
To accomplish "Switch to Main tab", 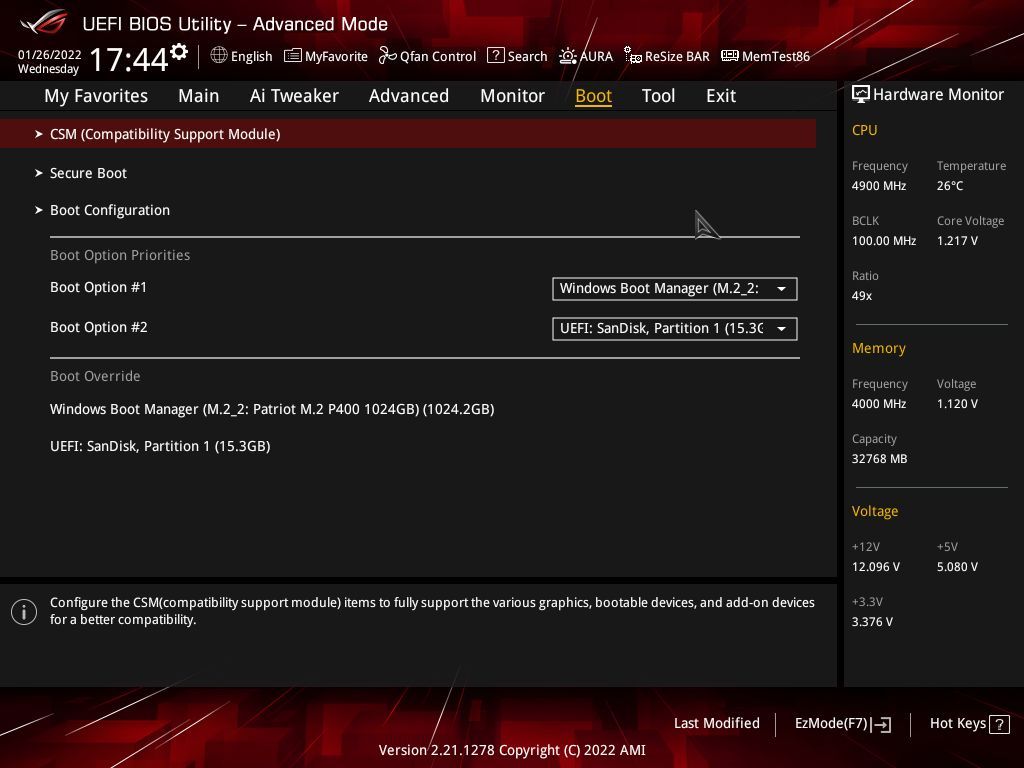I will [x=199, y=96].
